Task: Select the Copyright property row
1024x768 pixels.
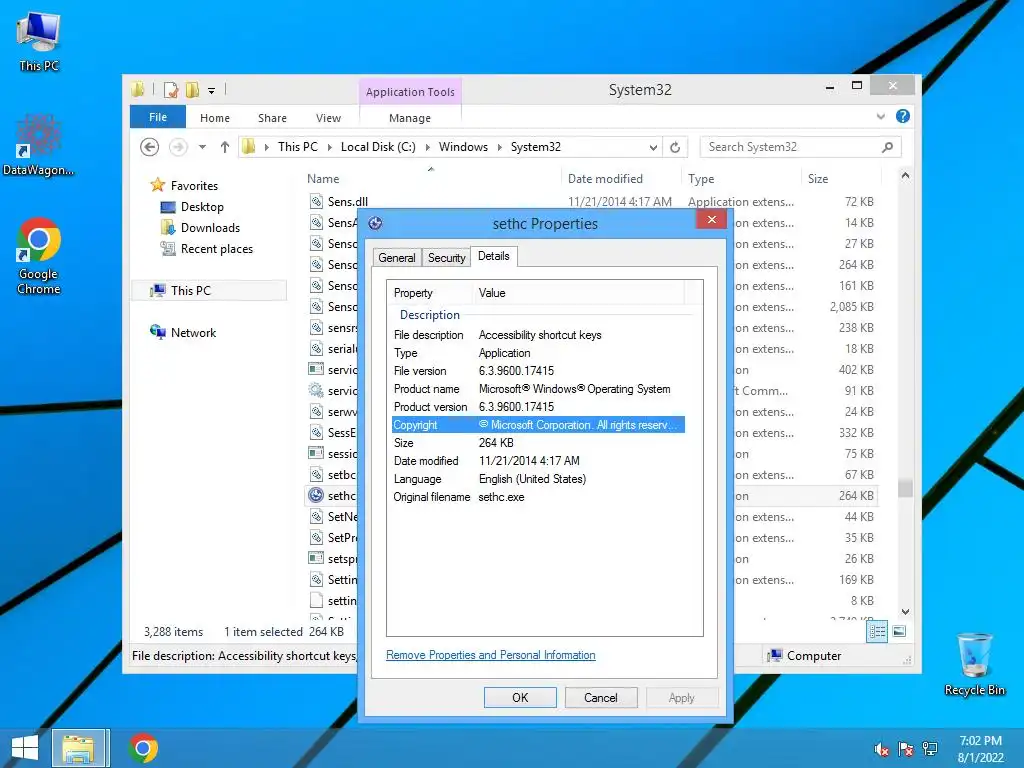Action: pyautogui.click(x=538, y=425)
